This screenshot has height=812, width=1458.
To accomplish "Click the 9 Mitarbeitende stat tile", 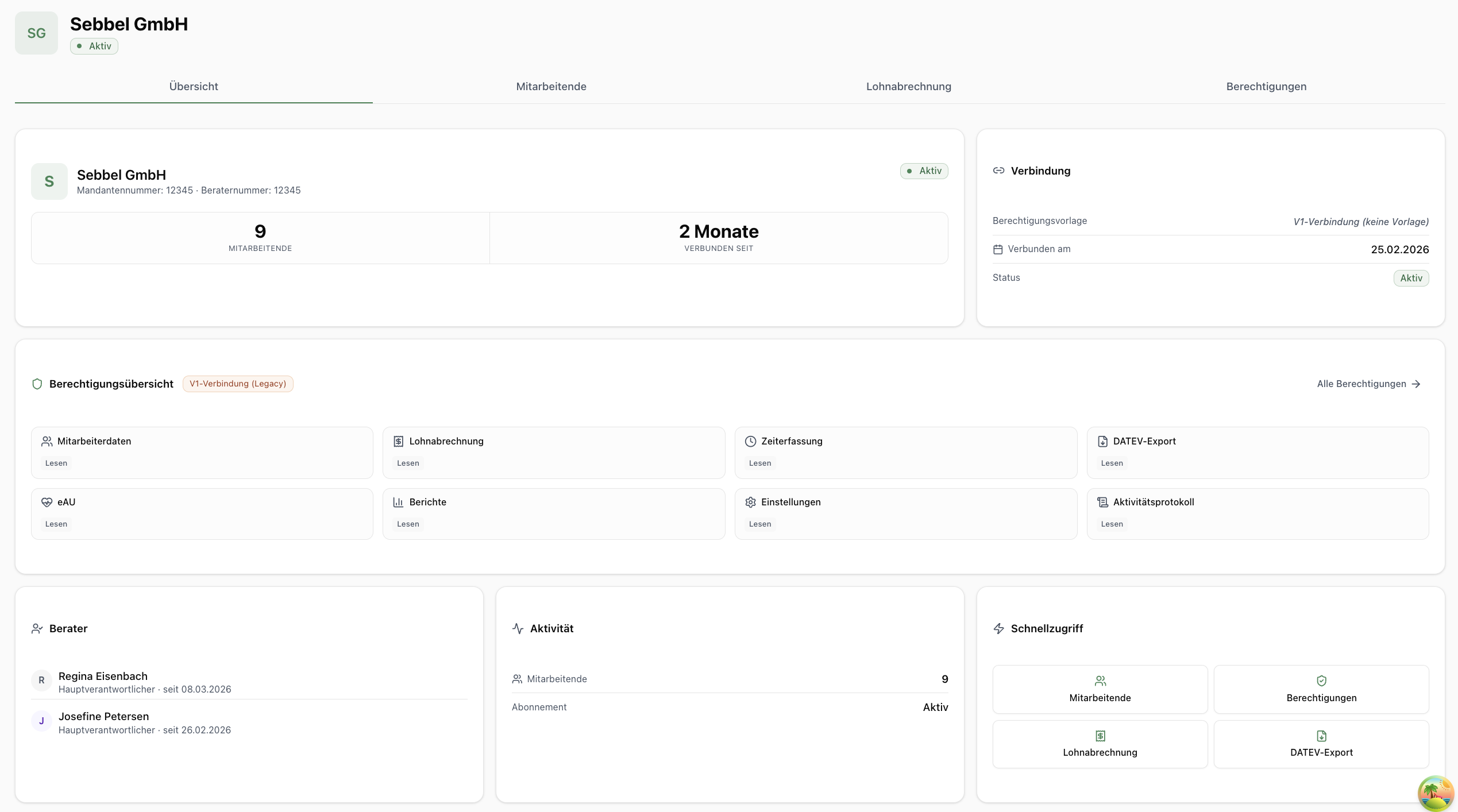I will pos(260,238).
